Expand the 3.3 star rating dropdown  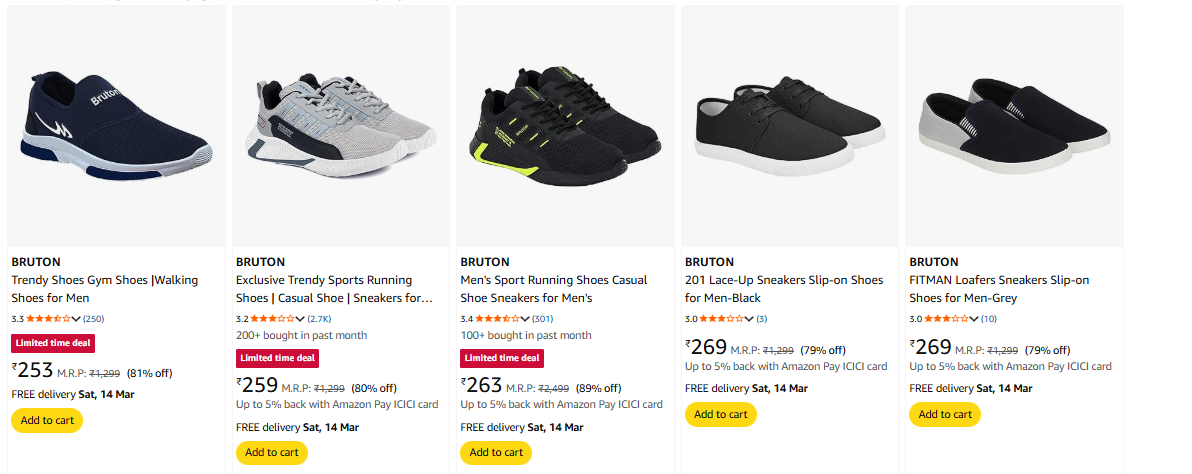77,319
